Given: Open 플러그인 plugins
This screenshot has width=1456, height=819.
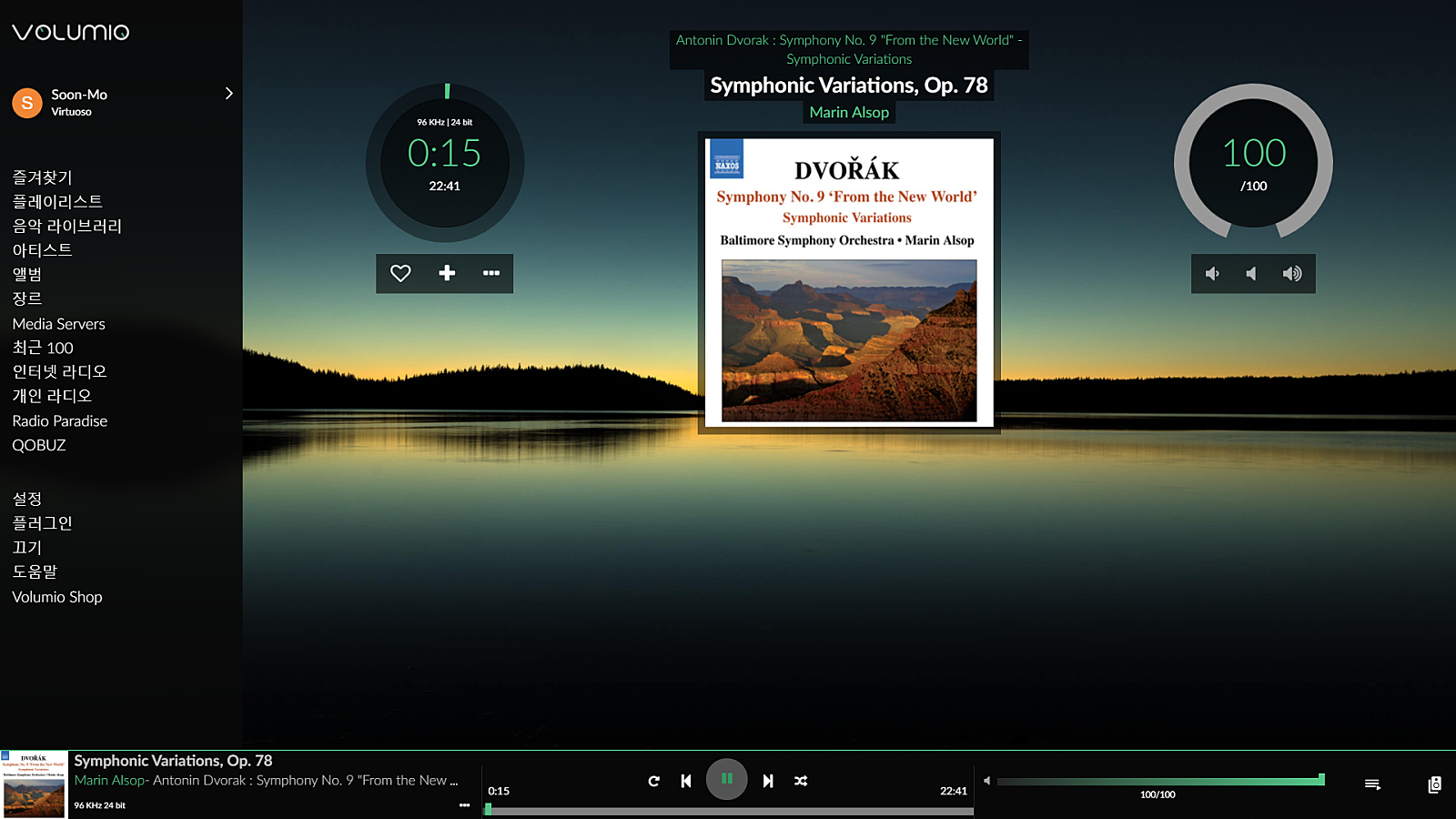Looking at the screenshot, I should coord(42,523).
